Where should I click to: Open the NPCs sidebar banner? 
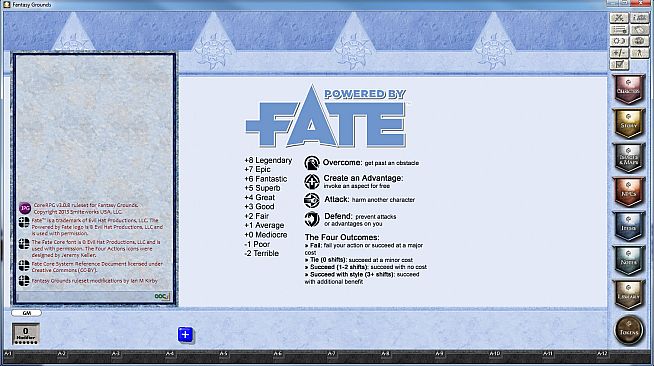tap(629, 192)
